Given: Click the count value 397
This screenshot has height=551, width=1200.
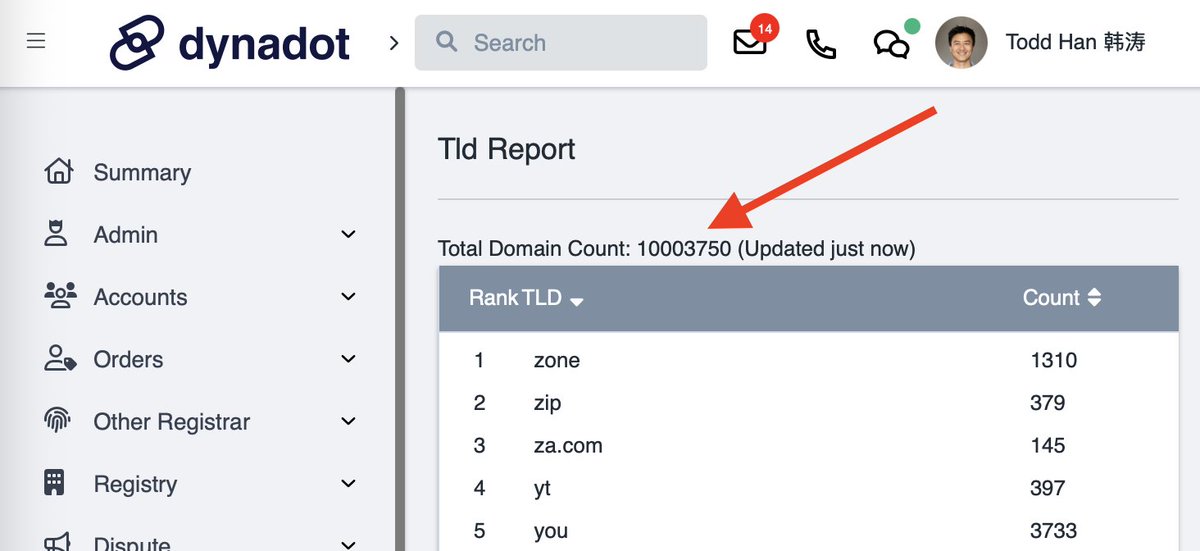Looking at the screenshot, I should 1048,489.
